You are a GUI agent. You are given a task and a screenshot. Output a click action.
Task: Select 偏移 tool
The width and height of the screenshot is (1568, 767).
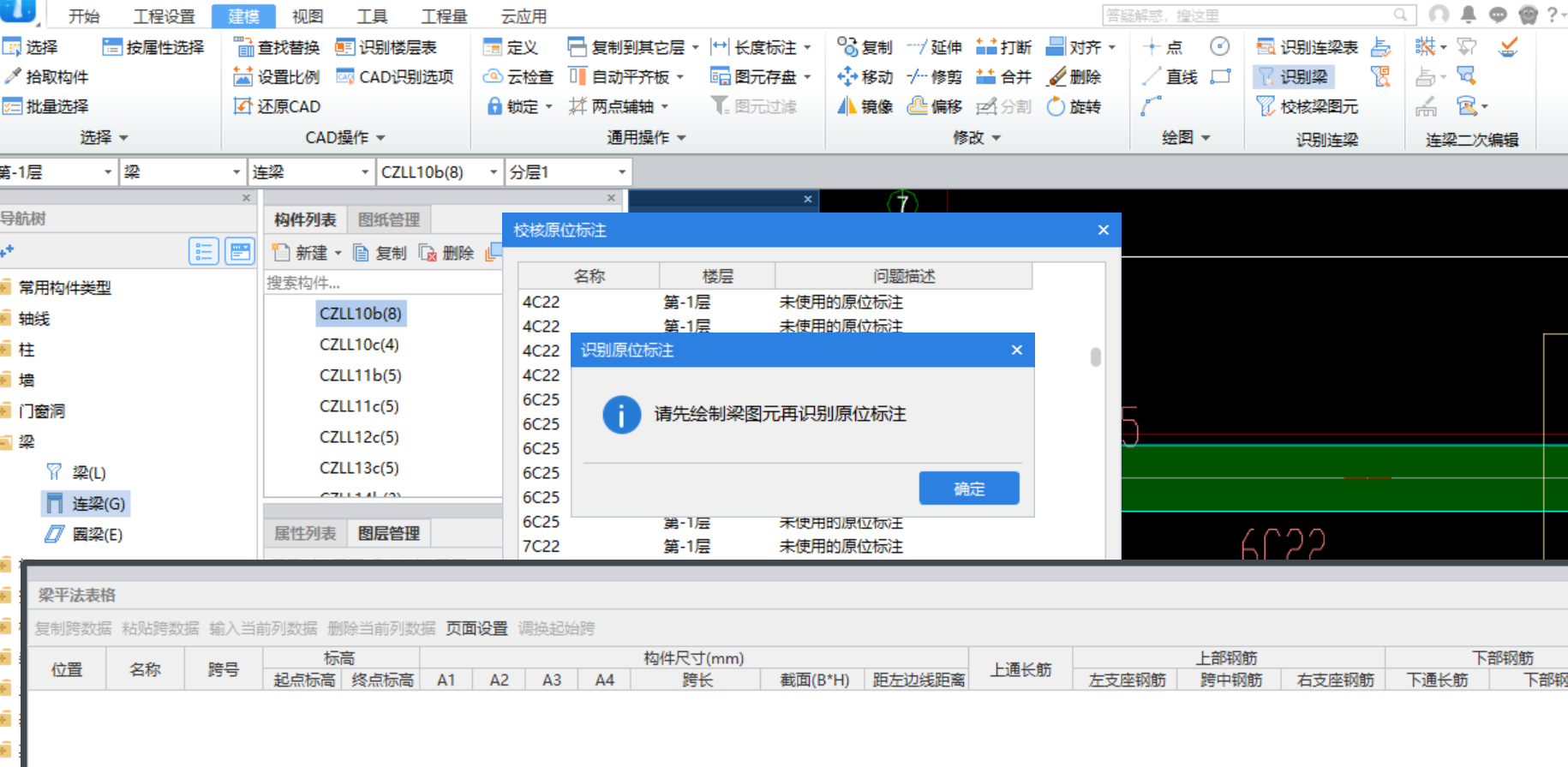click(x=935, y=106)
